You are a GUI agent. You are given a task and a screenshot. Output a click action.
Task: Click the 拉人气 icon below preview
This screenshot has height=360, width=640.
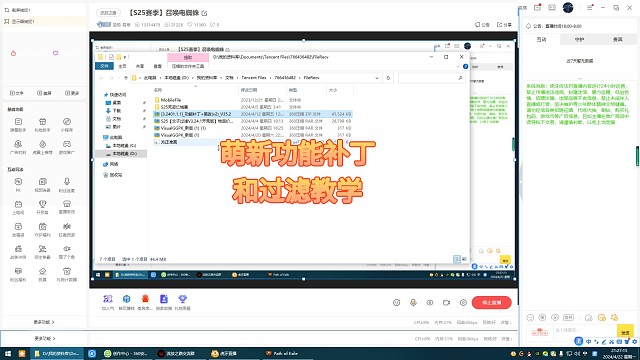point(108,299)
